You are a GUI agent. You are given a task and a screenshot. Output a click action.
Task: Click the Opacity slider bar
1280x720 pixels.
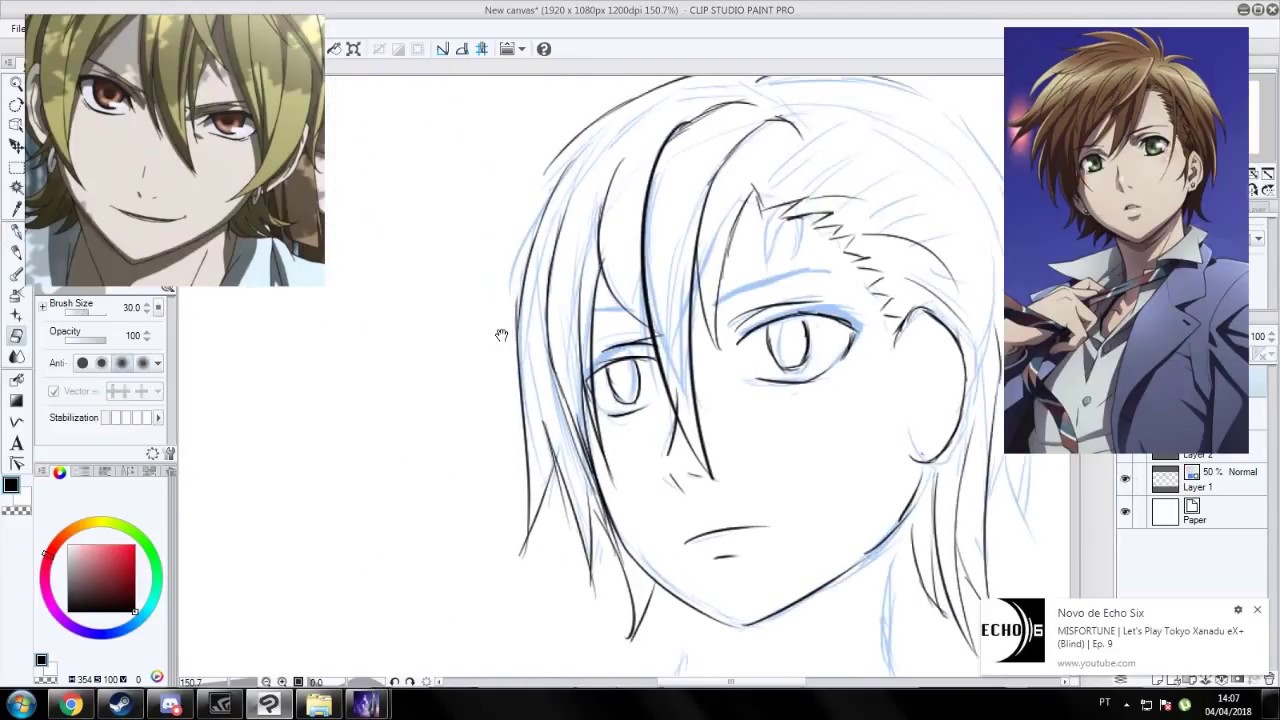86,341
